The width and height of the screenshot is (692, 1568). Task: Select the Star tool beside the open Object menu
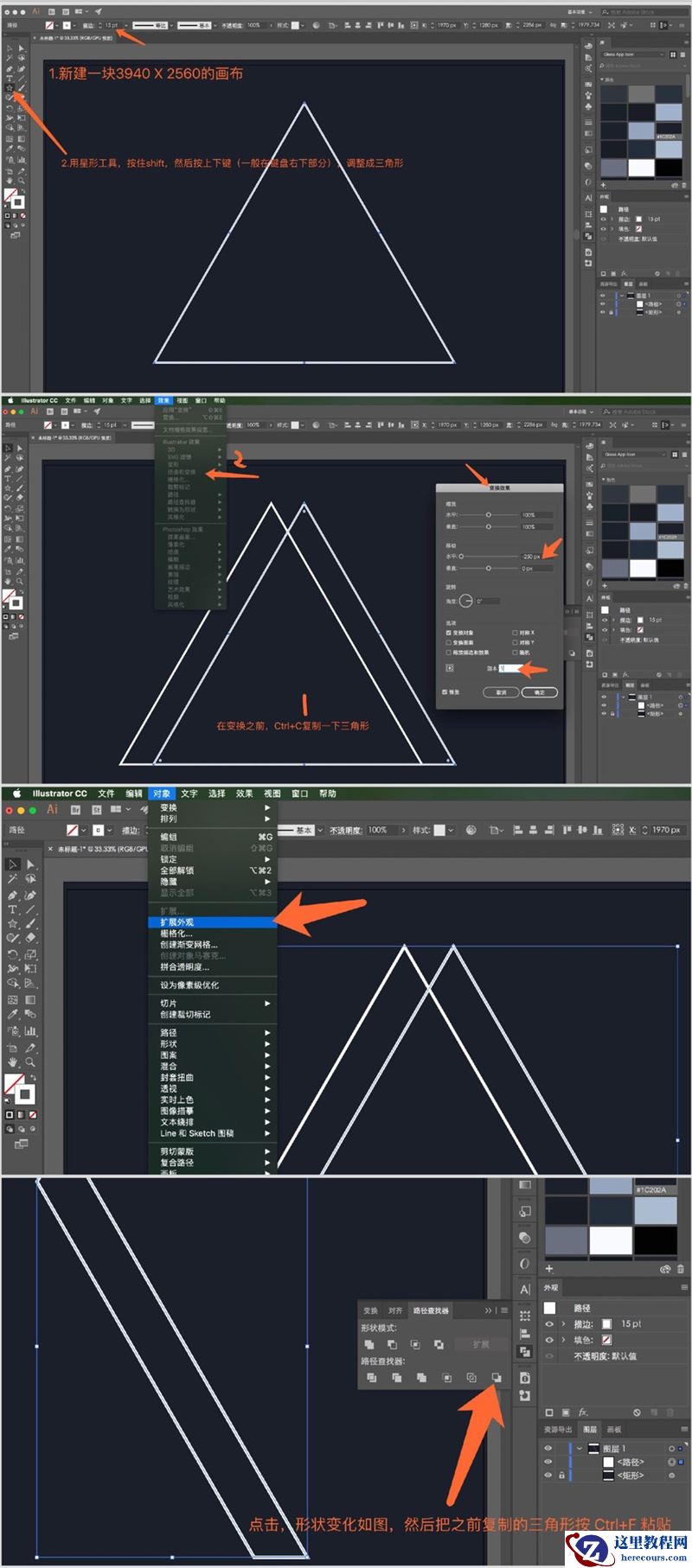point(13,924)
